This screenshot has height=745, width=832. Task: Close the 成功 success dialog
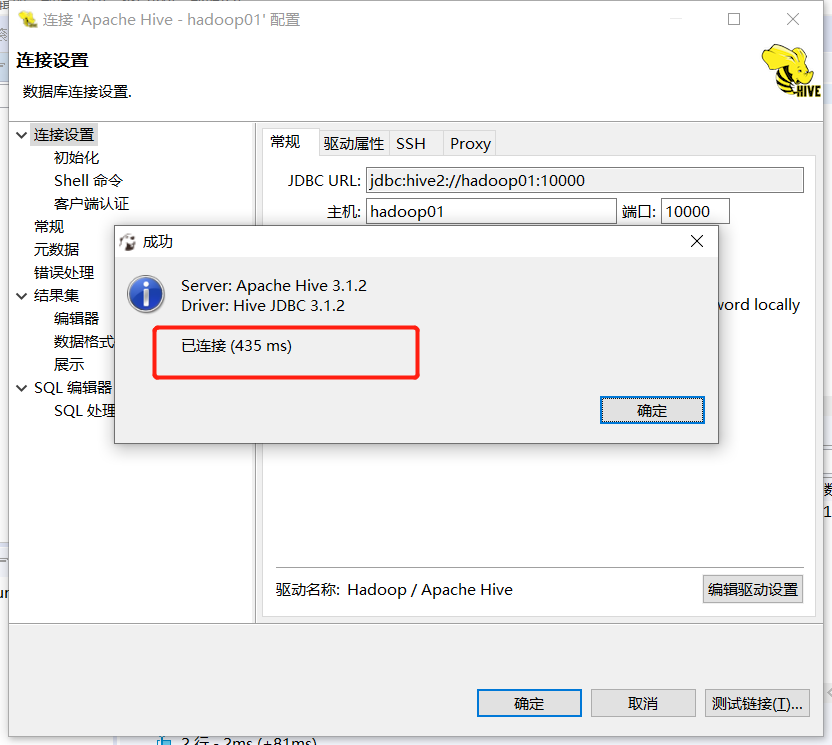point(697,241)
